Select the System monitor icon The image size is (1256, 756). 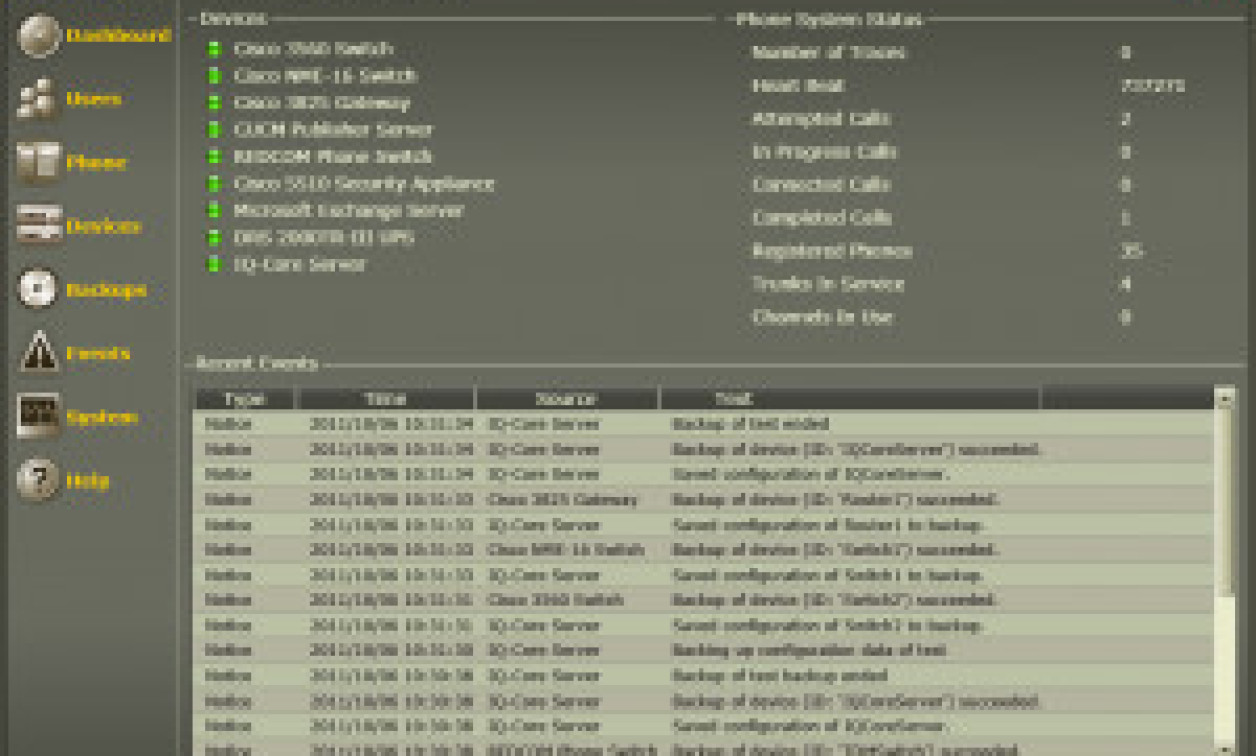tap(39, 417)
